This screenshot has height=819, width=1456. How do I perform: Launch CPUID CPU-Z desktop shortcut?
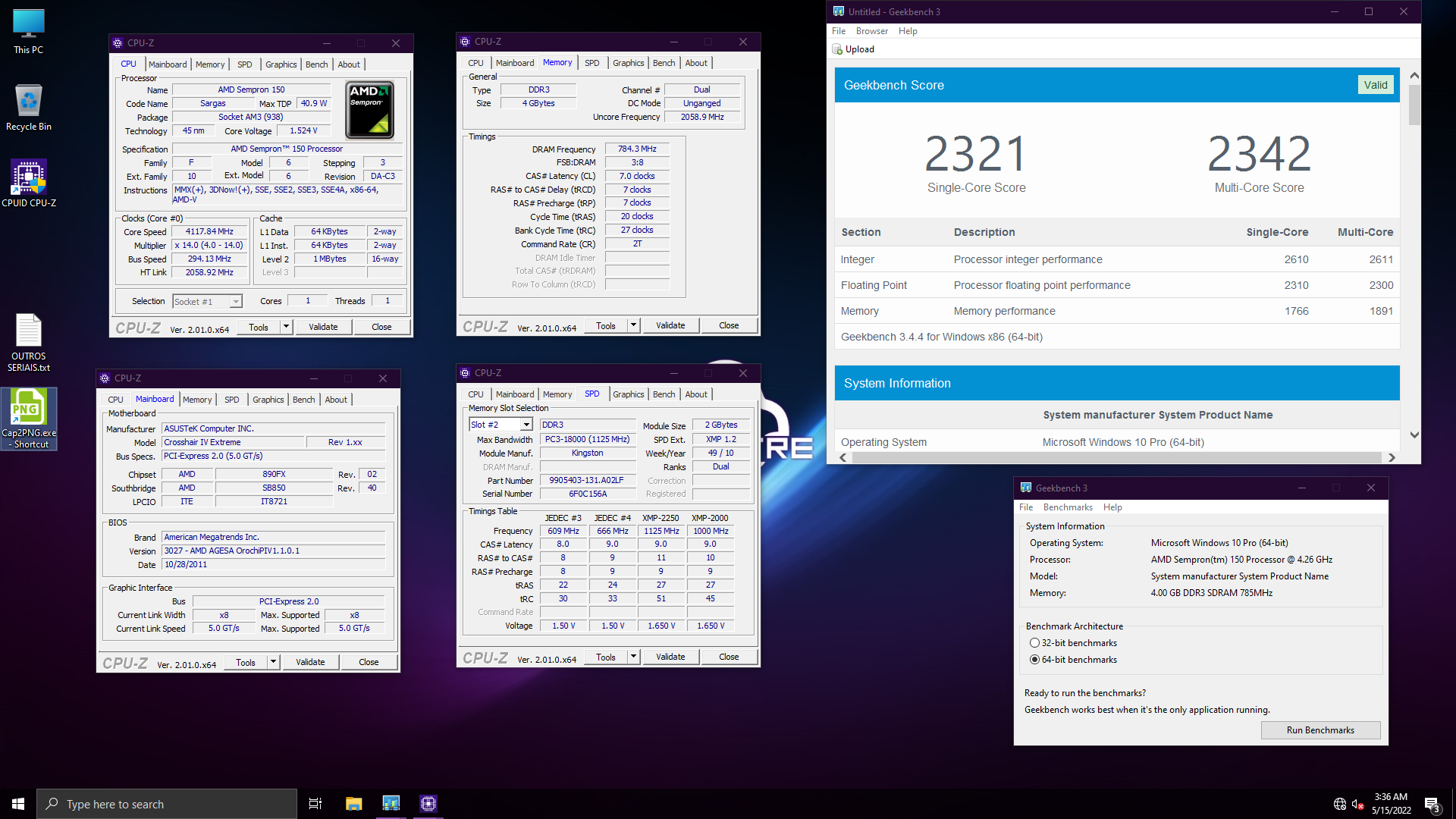pos(29,183)
